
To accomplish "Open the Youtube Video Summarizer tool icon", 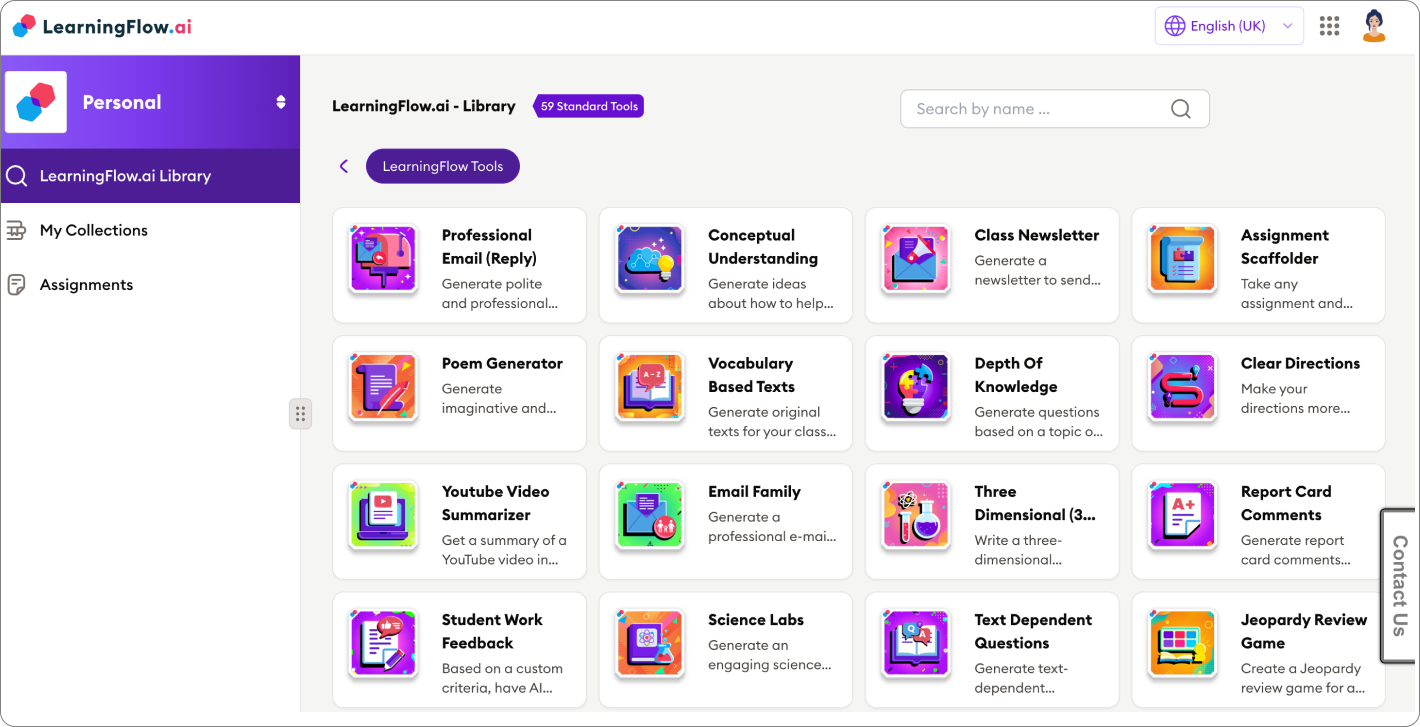I will [383, 515].
